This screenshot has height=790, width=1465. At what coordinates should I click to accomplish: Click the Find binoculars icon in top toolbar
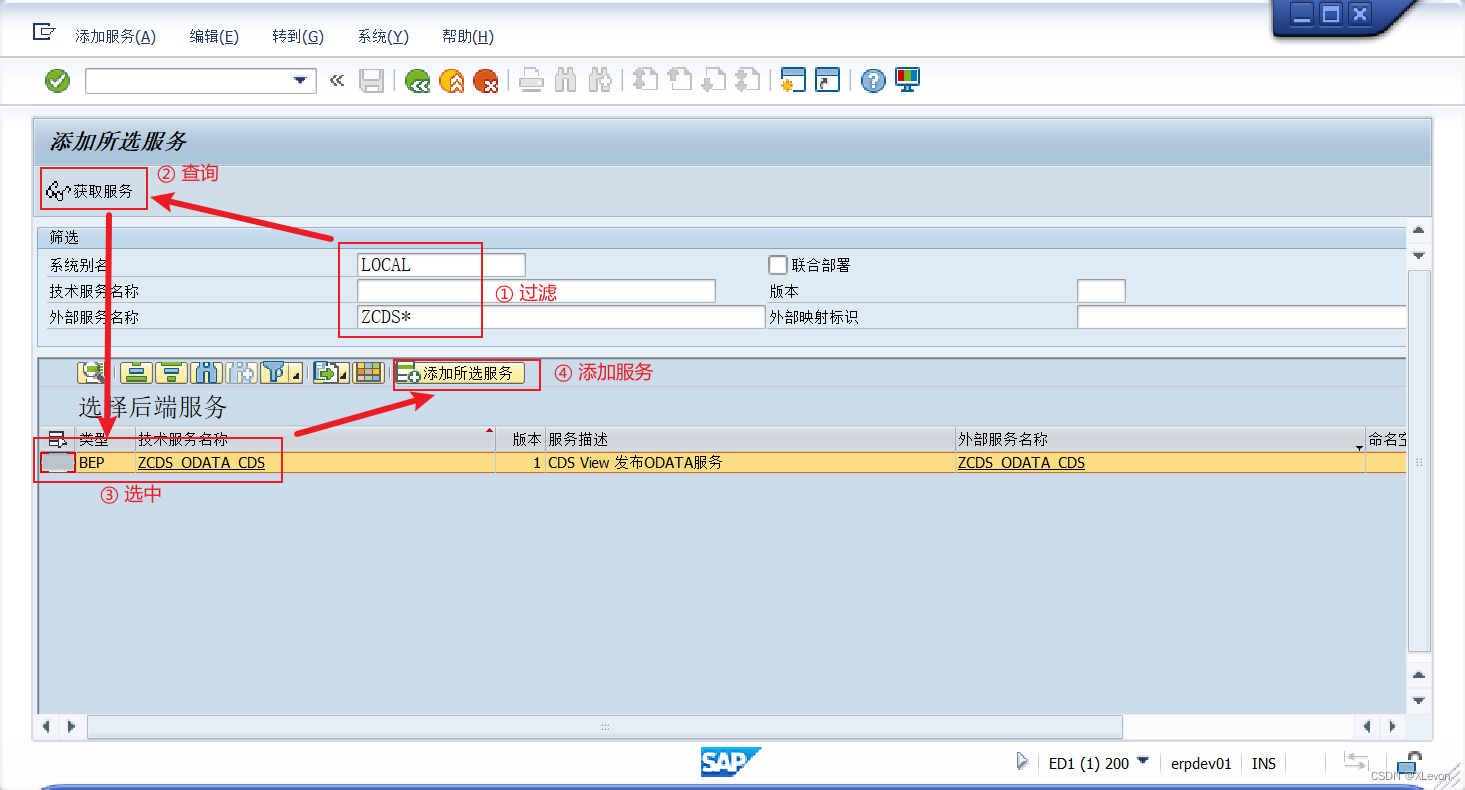[566, 81]
